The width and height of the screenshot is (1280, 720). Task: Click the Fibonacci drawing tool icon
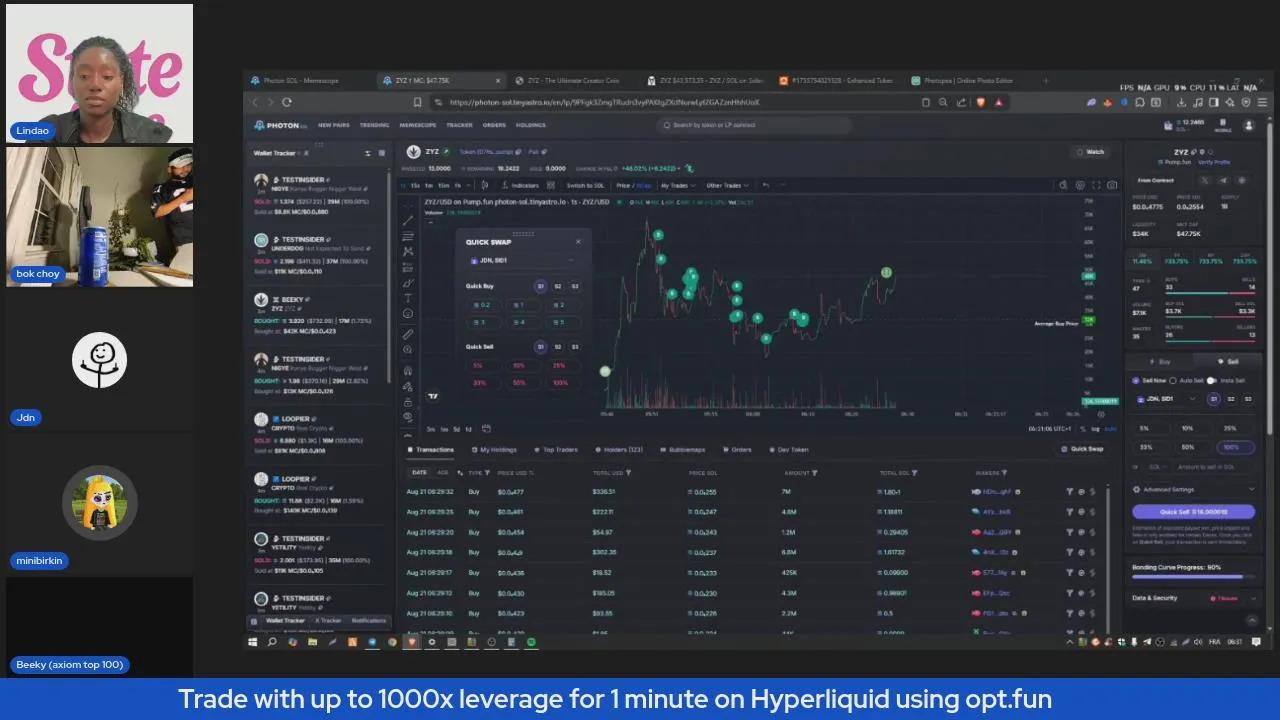(408, 236)
